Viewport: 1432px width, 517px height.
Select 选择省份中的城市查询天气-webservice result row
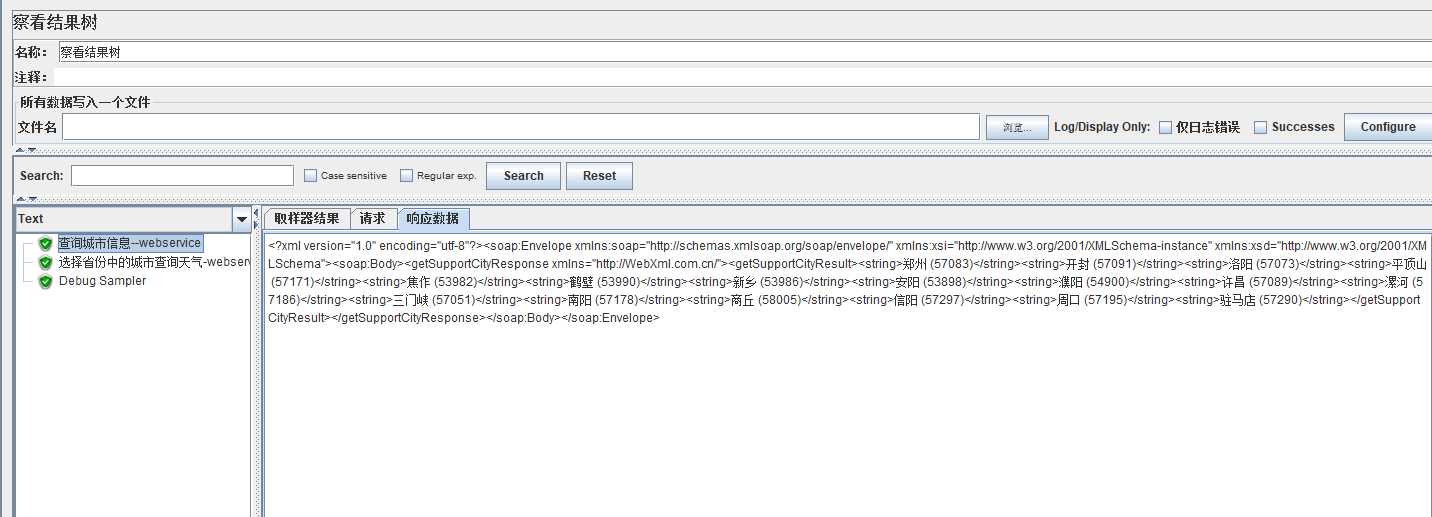(153, 262)
